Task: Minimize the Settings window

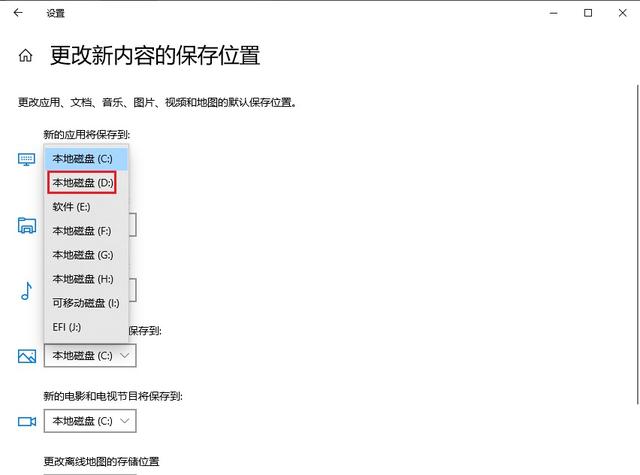Action: pyautogui.click(x=553, y=13)
